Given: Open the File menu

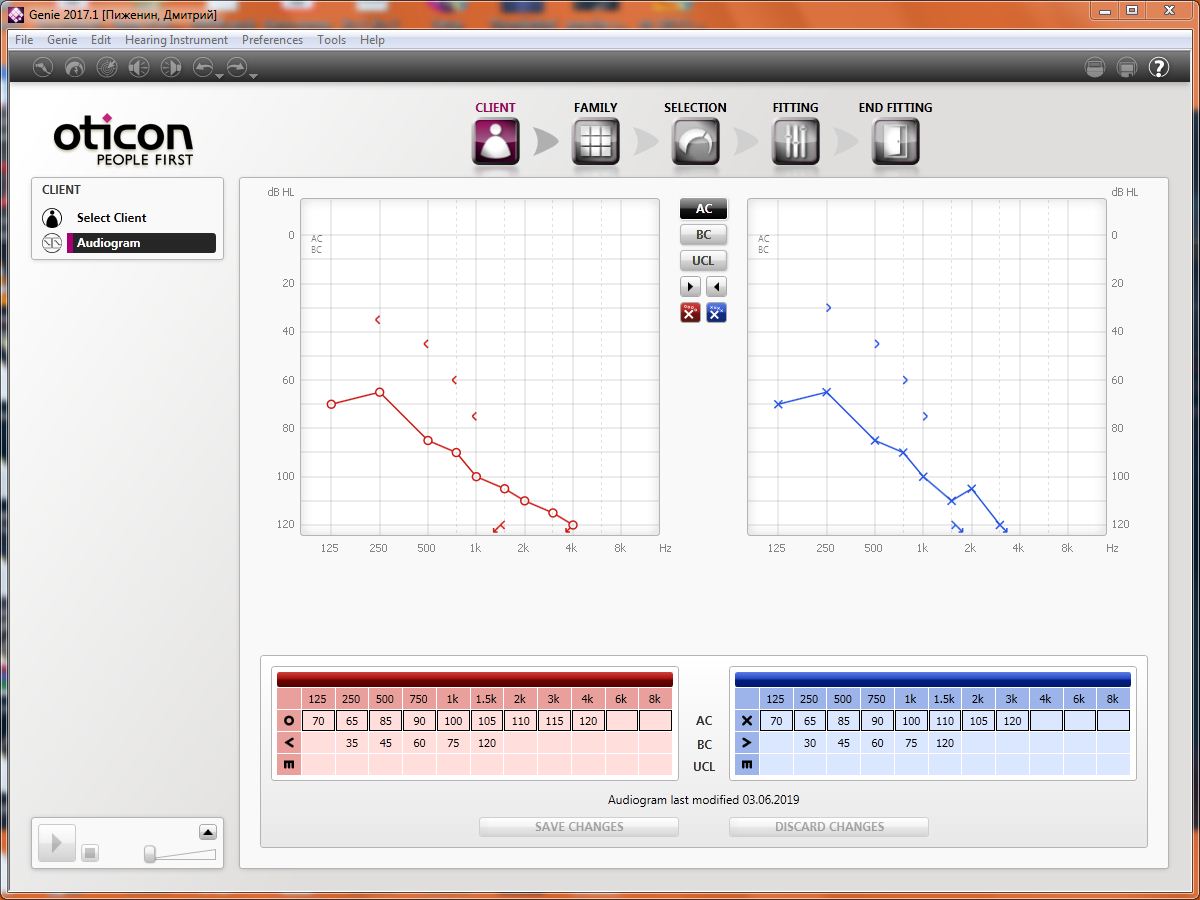Looking at the screenshot, I should [x=24, y=40].
